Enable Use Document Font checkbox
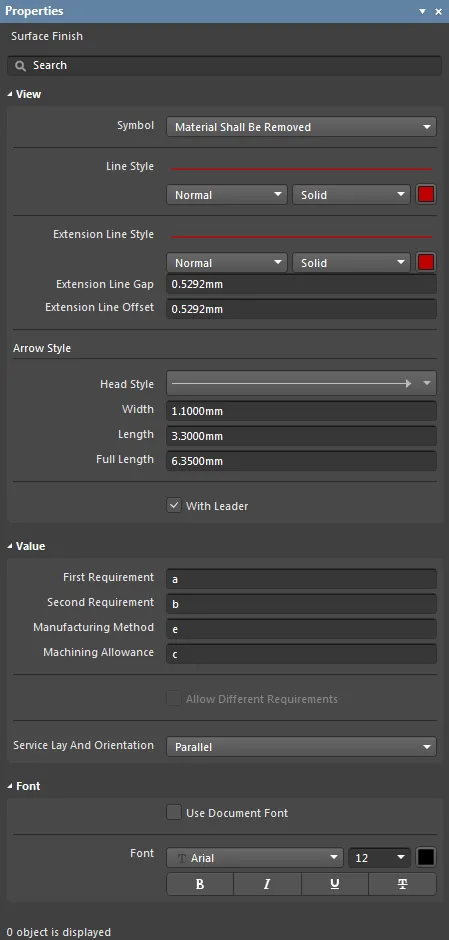The height and width of the screenshot is (940, 449). [174, 812]
